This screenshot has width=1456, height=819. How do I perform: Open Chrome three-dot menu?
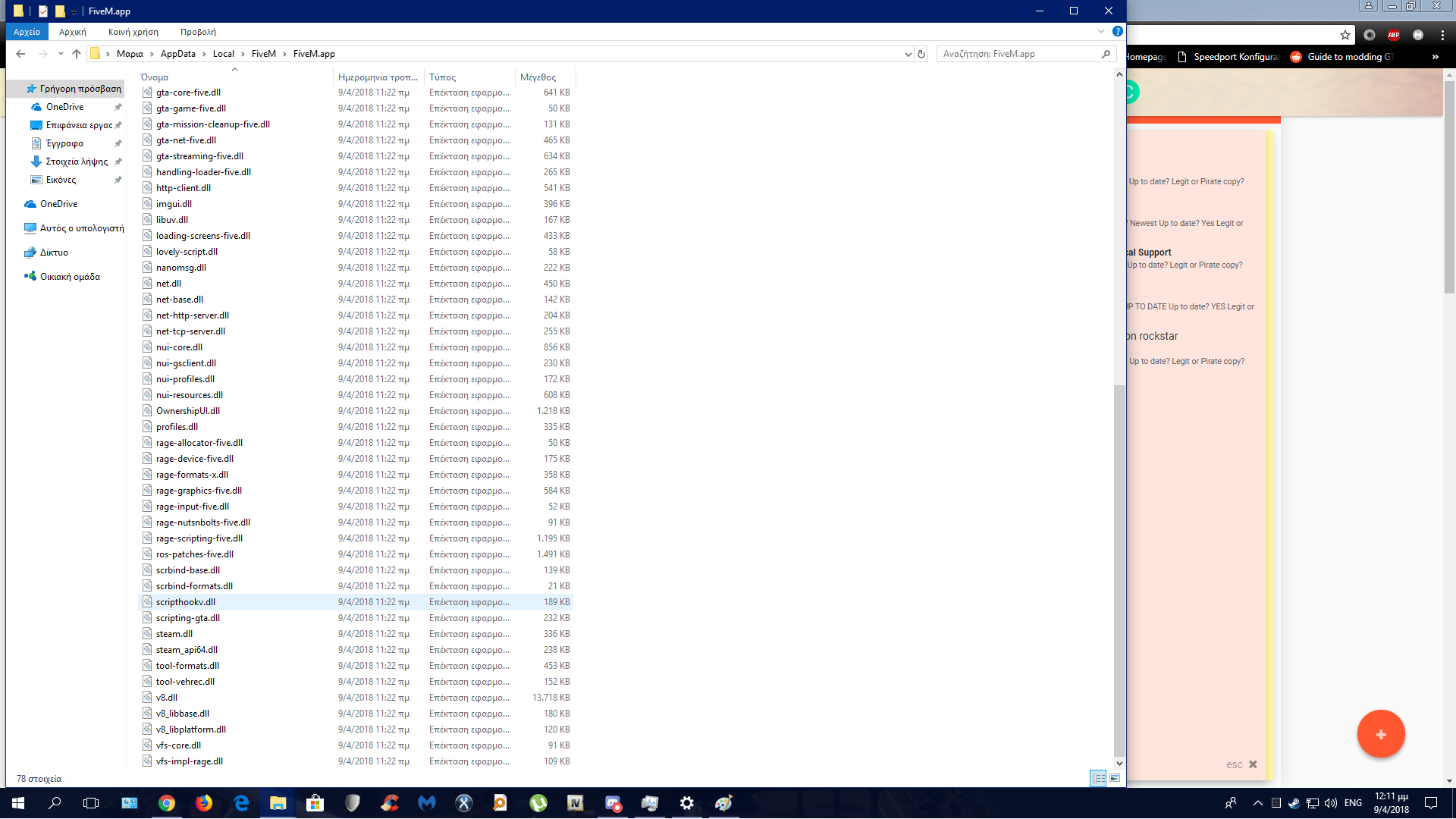(1442, 35)
